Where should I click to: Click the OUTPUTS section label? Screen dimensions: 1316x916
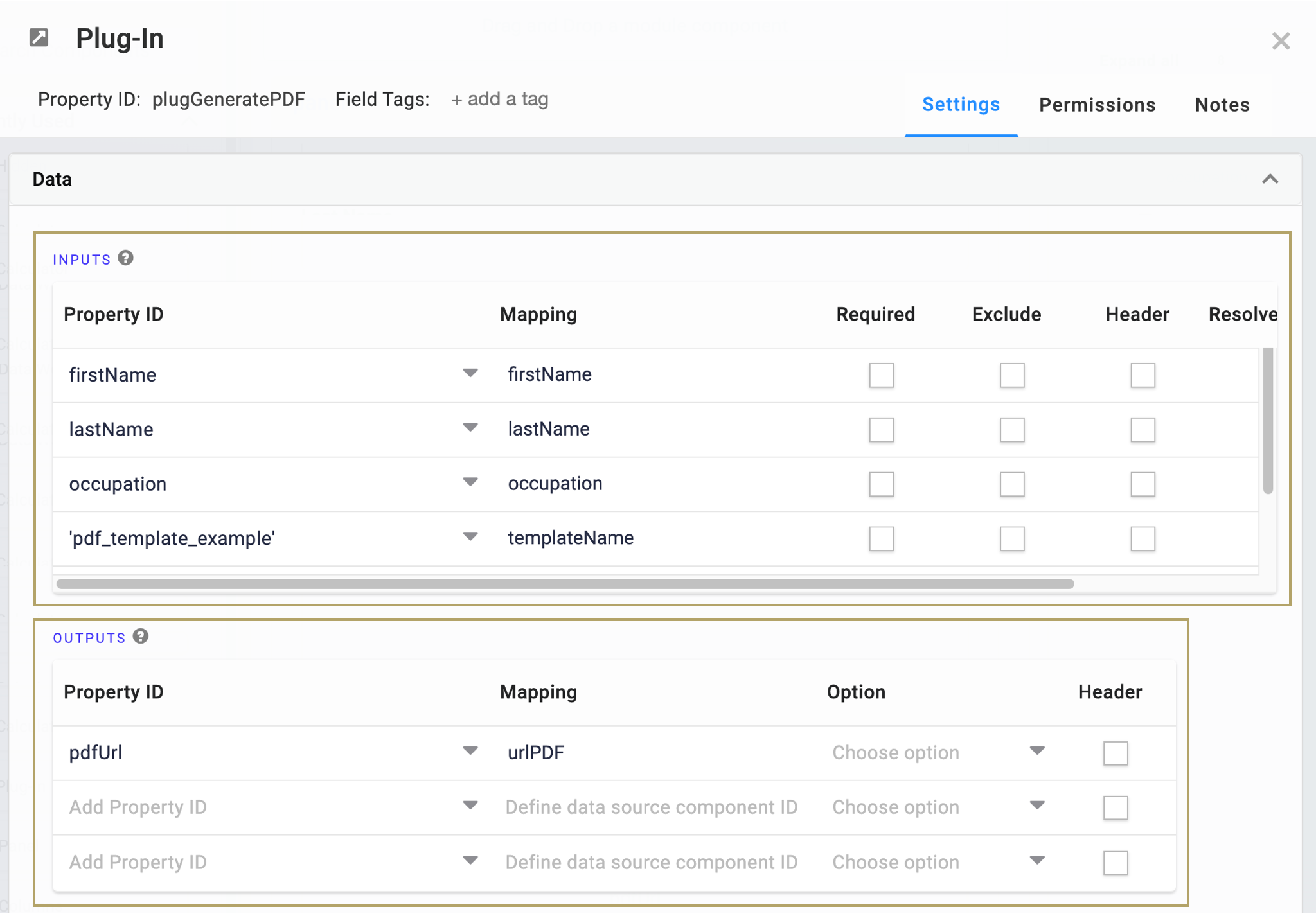(89, 638)
